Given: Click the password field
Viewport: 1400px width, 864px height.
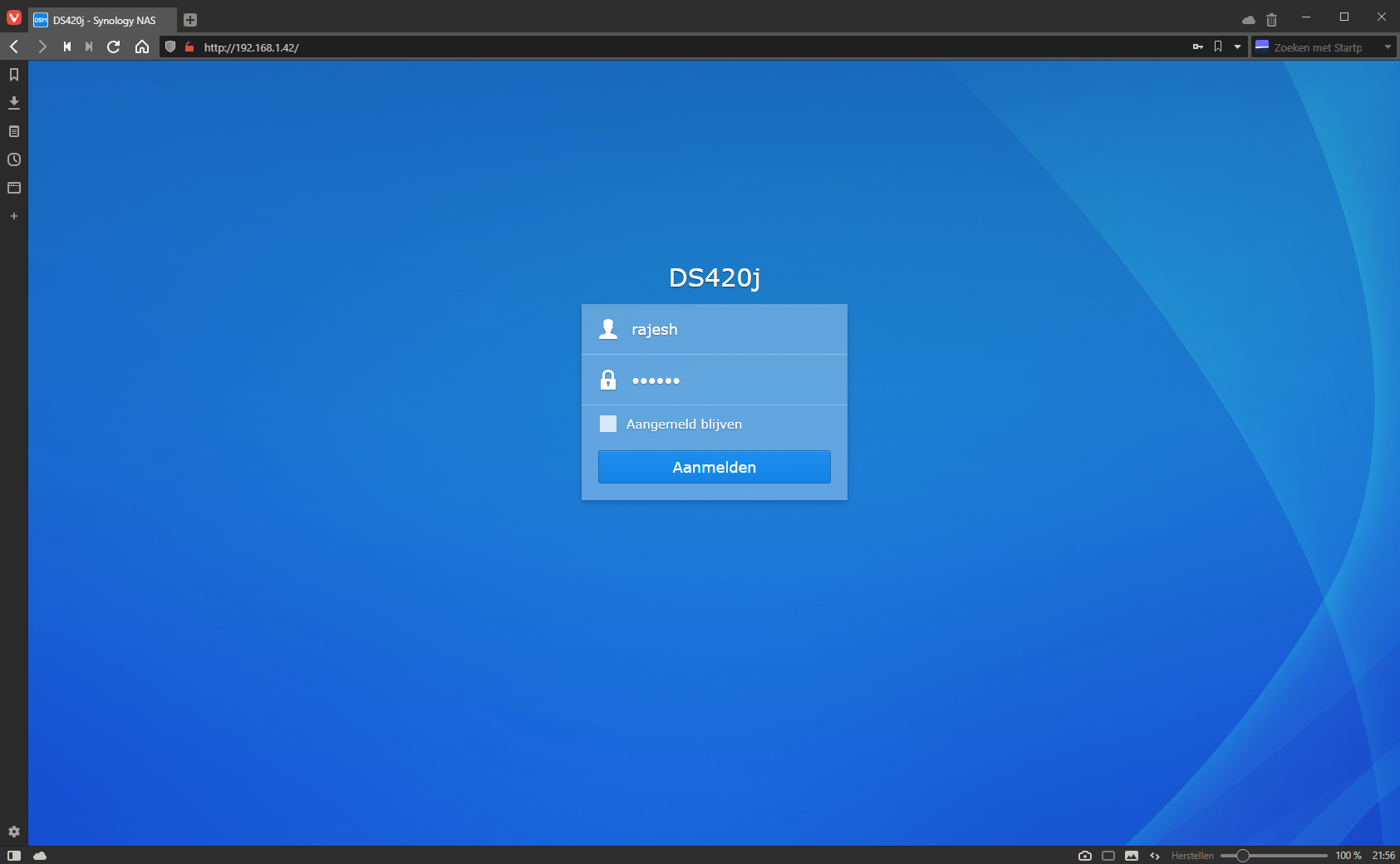Looking at the screenshot, I should [715, 380].
